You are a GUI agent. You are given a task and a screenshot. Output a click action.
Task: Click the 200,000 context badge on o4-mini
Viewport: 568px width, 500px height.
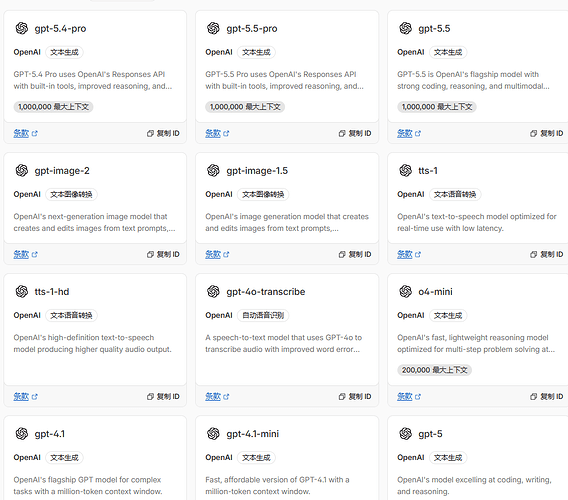[434, 370]
